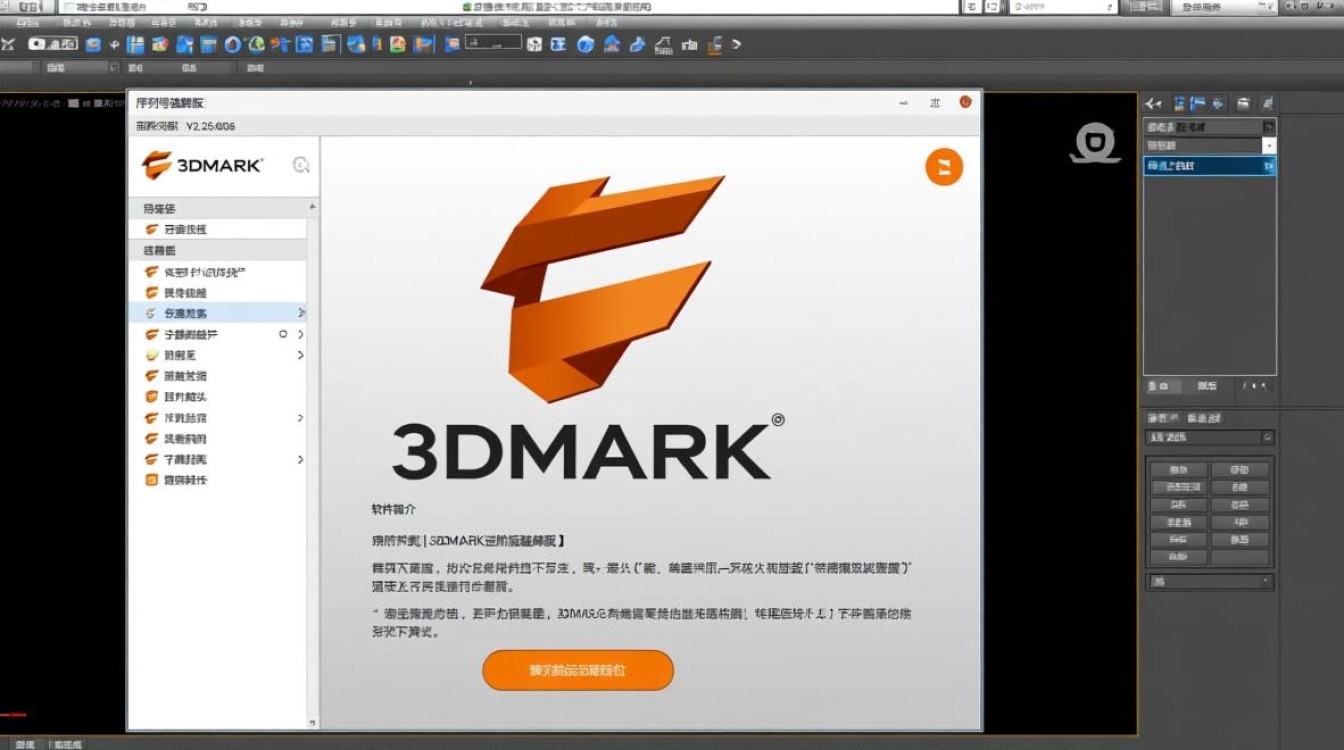1344x750 pixels.
Task: Open the dropdown arrow in the right panel list header
Action: 1269,127
